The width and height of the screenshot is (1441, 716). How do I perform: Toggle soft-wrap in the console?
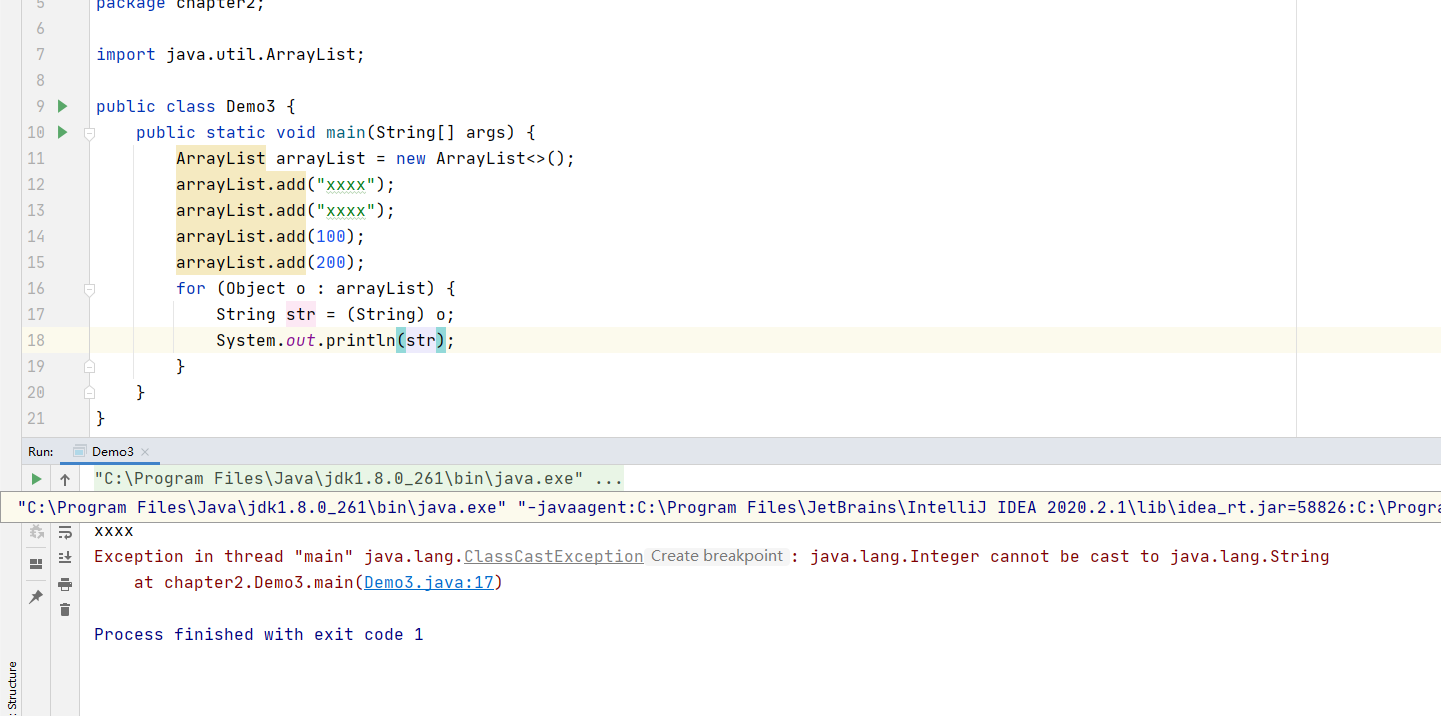(65, 532)
